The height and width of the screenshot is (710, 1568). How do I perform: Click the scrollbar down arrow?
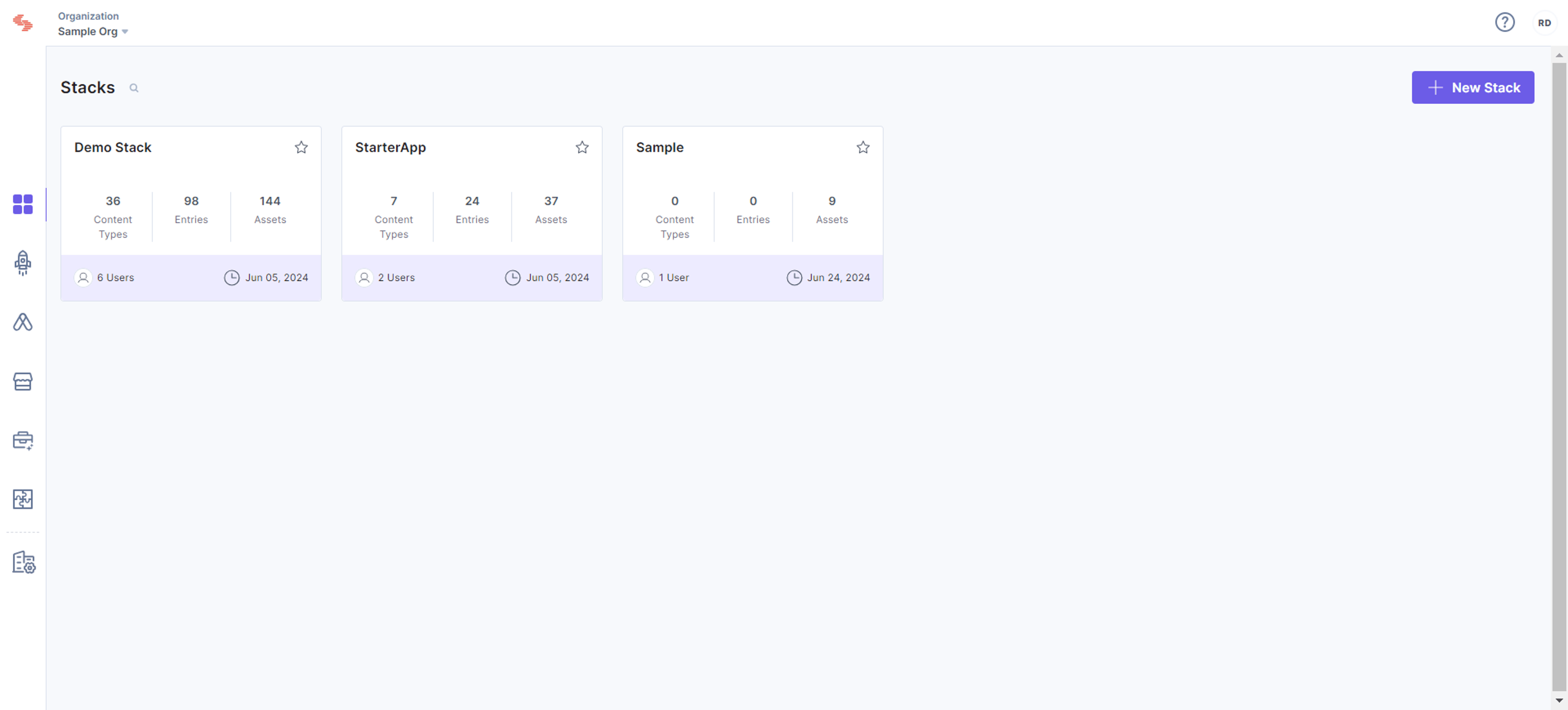click(1558, 700)
